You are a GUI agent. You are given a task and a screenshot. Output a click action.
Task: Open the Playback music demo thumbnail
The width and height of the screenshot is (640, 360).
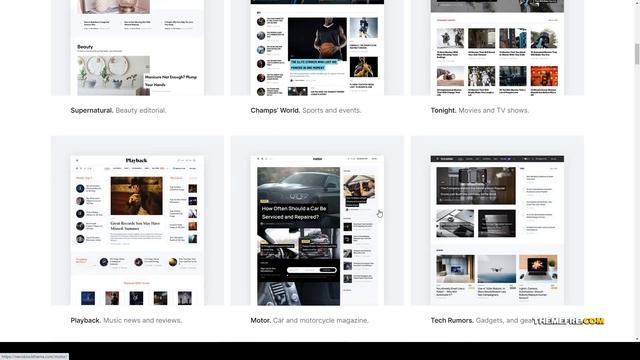[137, 221]
